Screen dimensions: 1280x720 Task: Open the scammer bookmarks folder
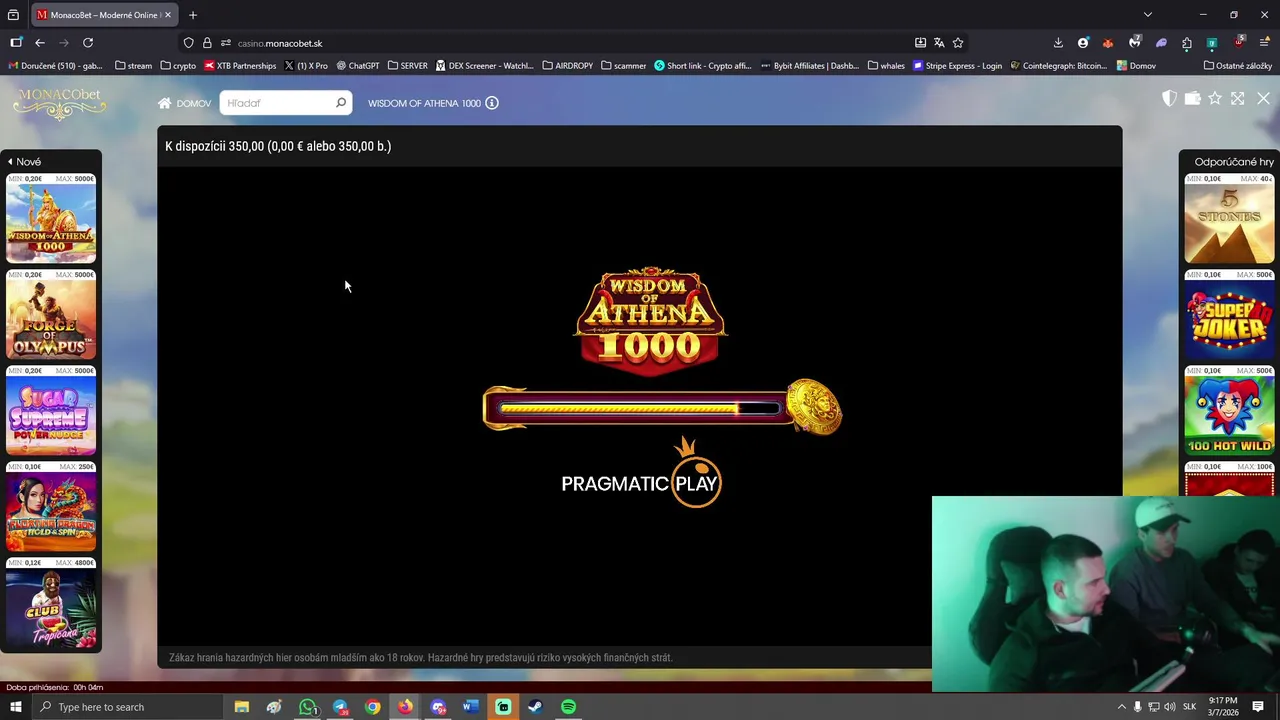[624, 66]
